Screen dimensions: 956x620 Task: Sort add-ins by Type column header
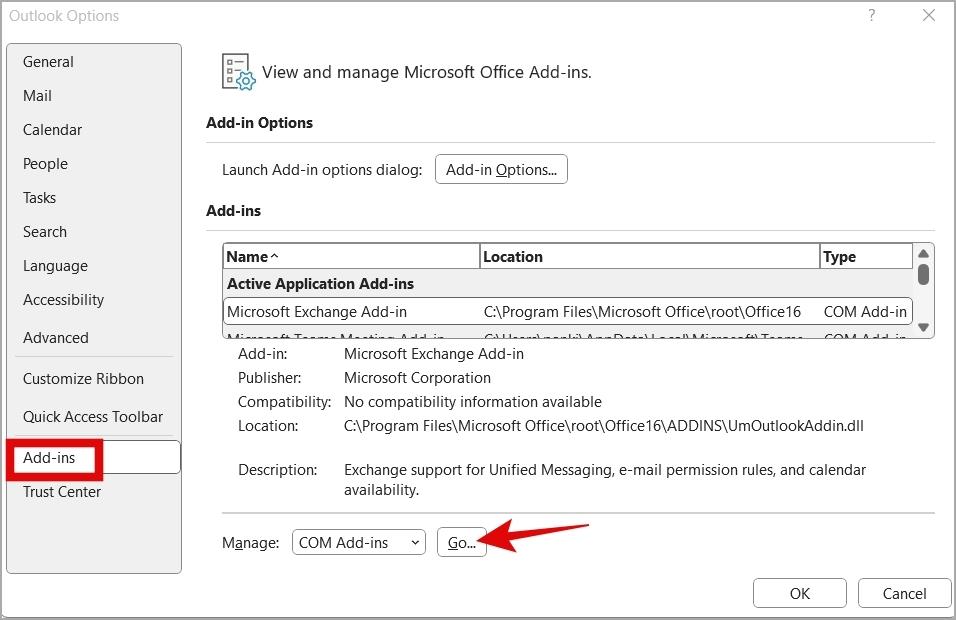point(866,257)
